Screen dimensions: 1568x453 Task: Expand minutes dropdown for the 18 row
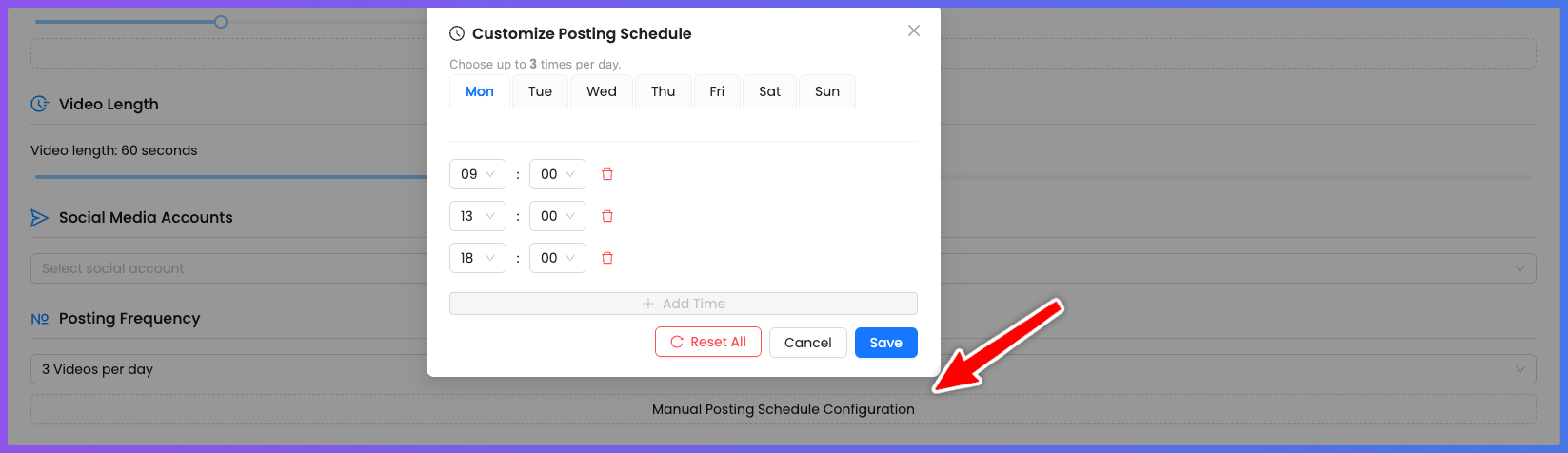coord(557,258)
